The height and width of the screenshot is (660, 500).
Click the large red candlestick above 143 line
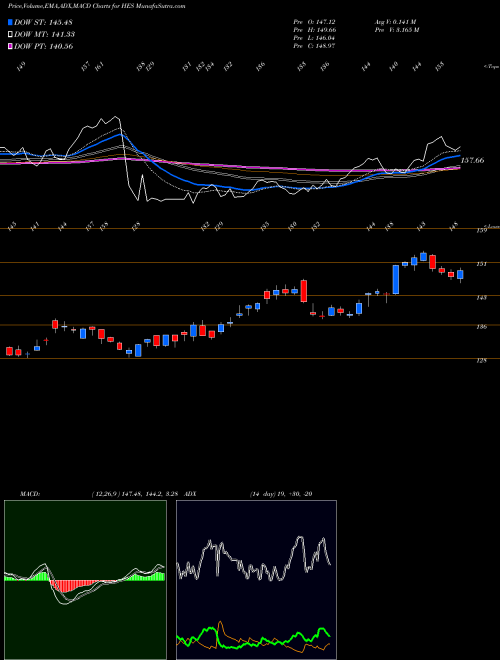click(x=304, y=291)
